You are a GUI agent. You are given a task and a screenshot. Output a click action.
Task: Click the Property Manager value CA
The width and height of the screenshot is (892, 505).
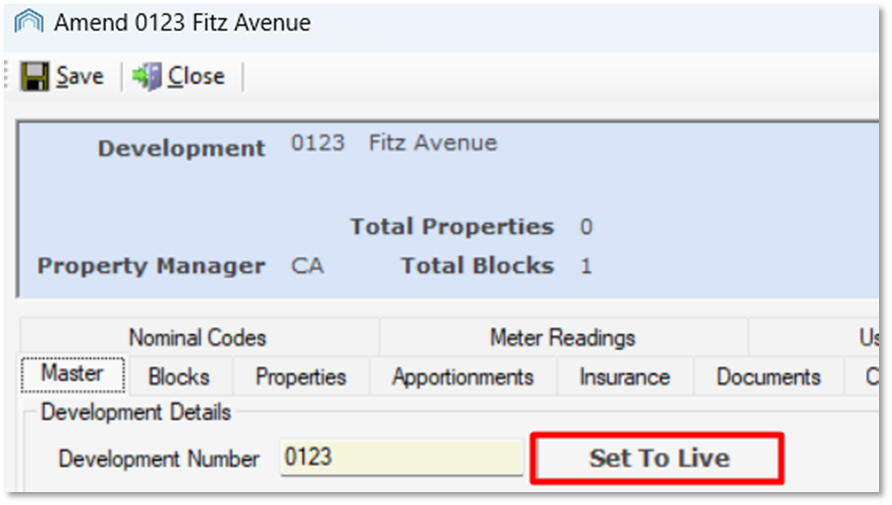click(307, 266)
